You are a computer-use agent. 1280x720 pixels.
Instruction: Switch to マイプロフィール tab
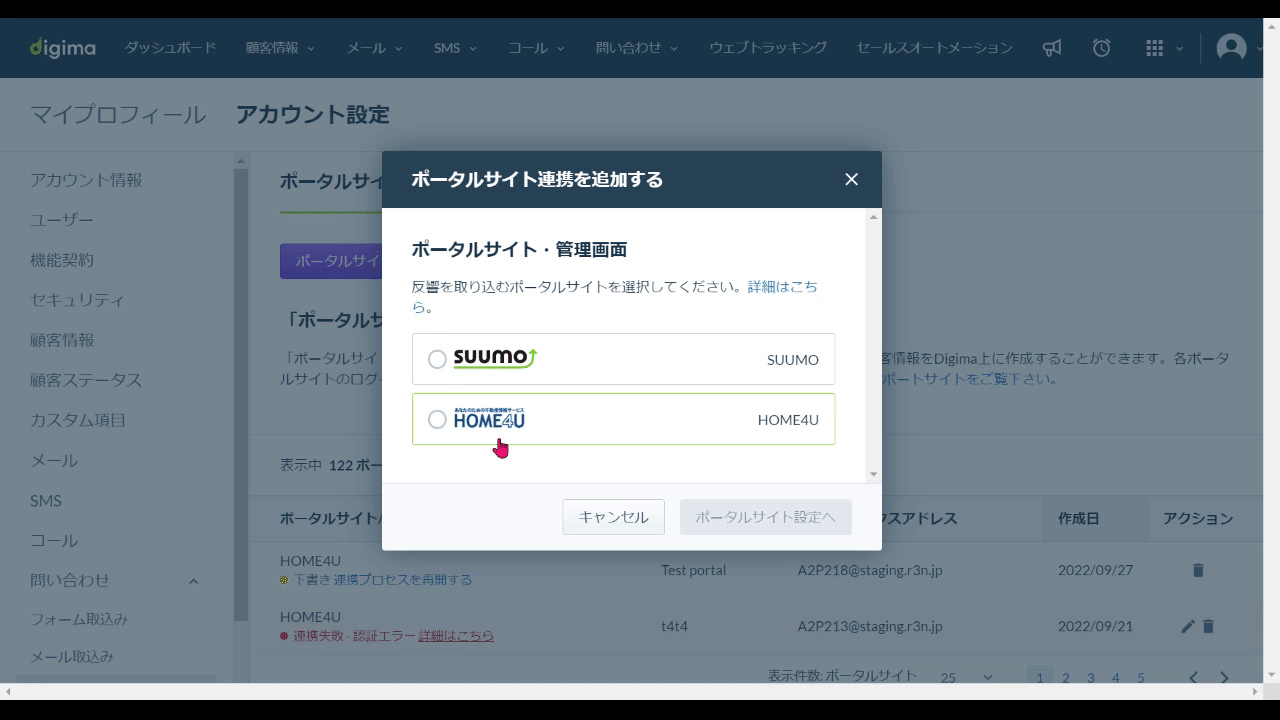coord(118,115)
